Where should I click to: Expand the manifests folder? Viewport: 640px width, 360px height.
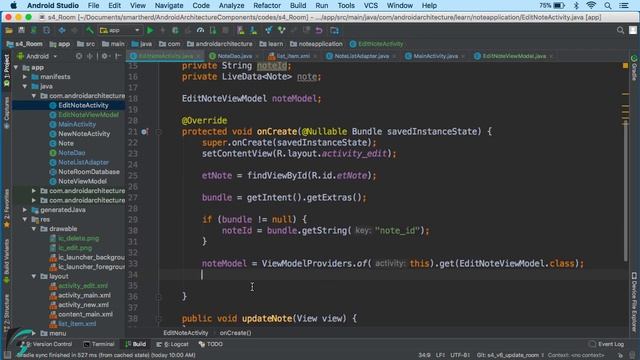(x=25, y=77)
